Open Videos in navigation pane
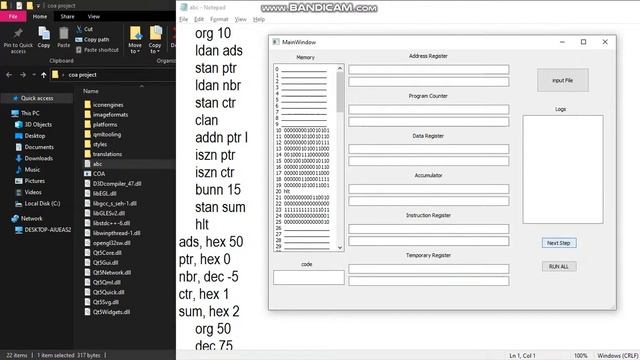640x360 pixels. tap(33, 192)
